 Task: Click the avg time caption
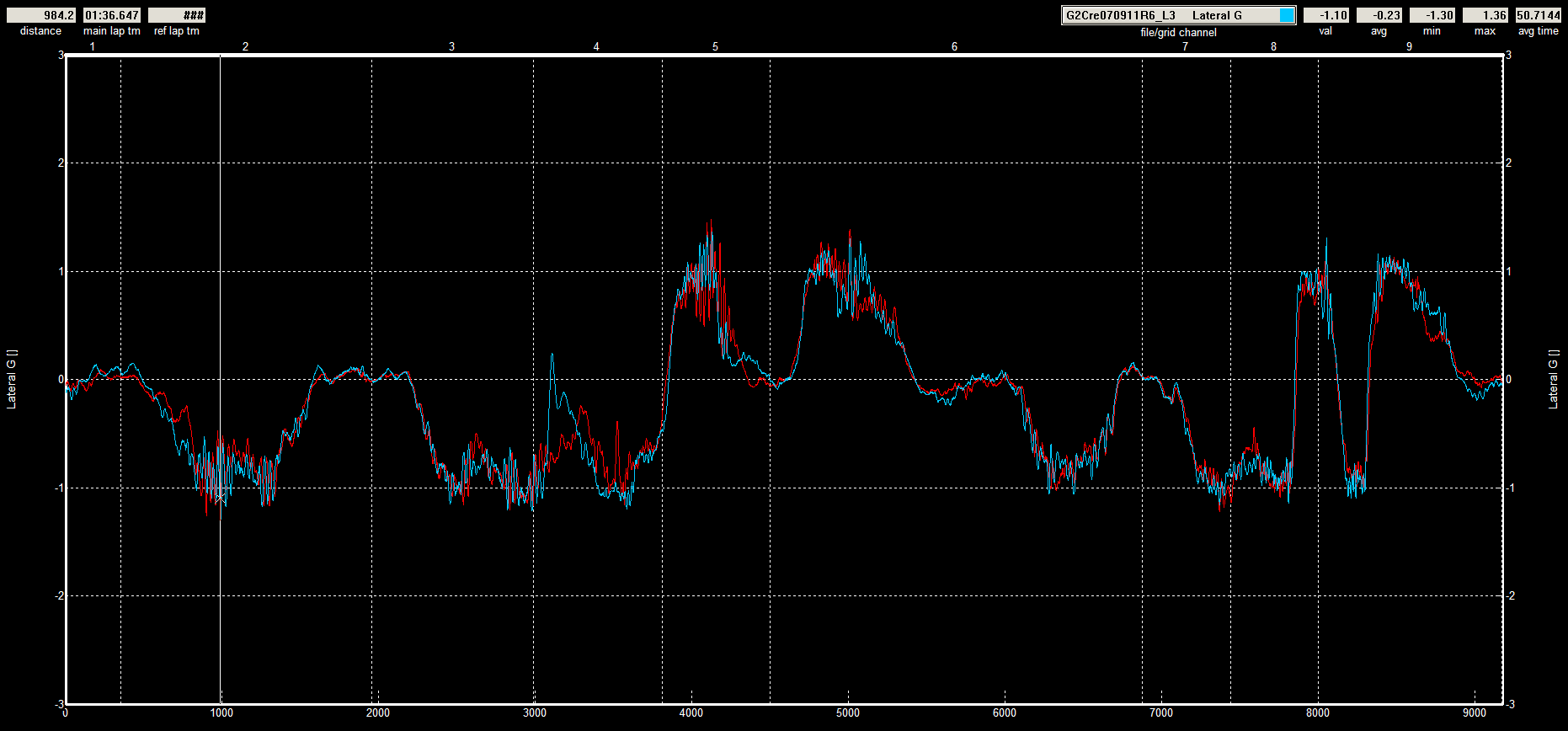(1539, 31)
